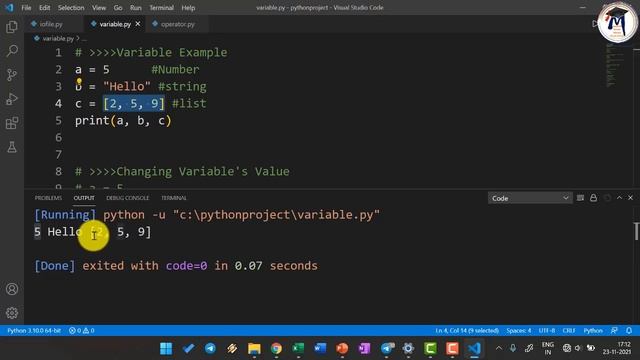Click the "Hello" string on line 3
The image size is (640, 360).
[x=127, y=87]
